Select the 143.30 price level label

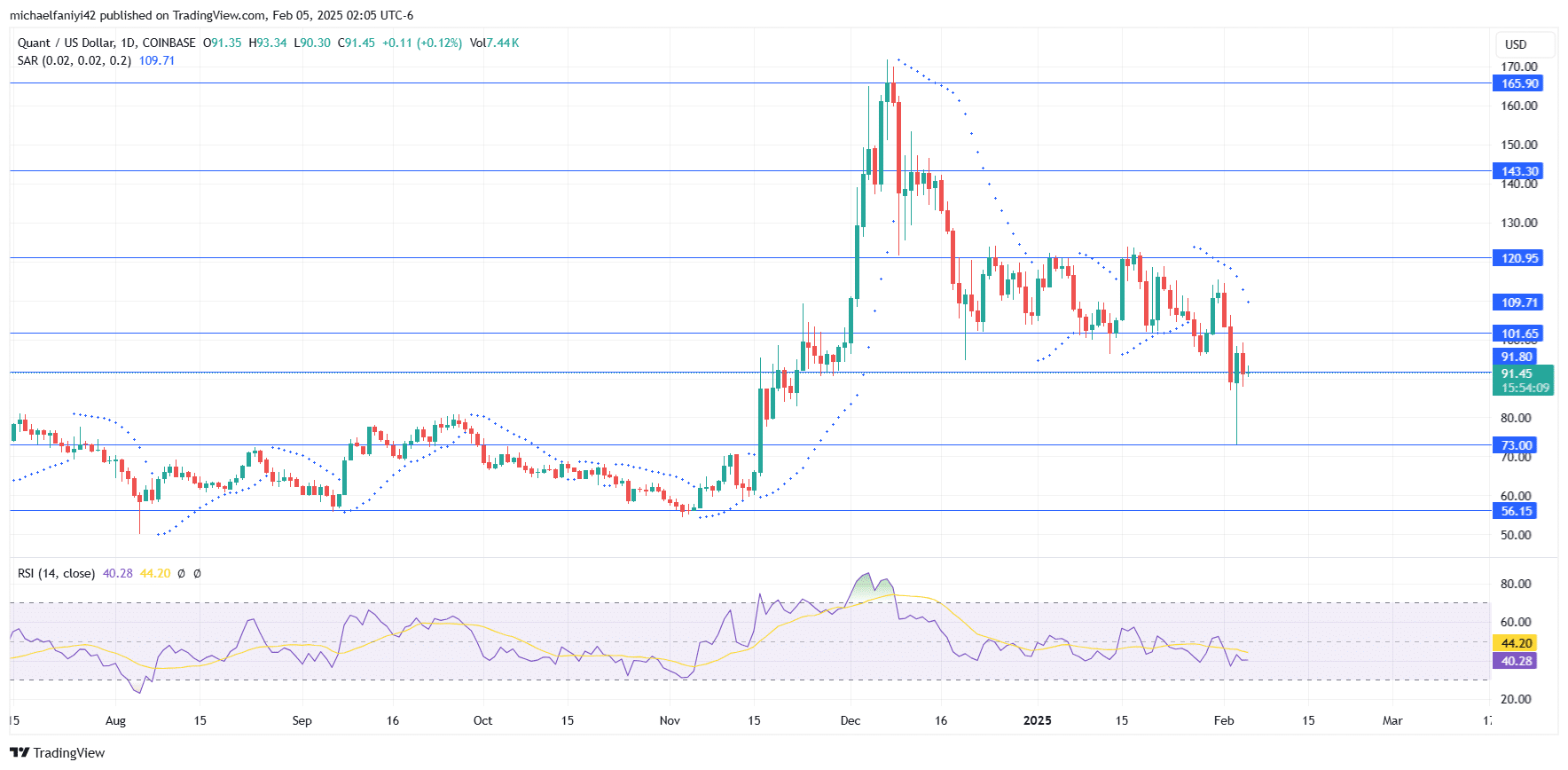click(x=1519, y=171)
